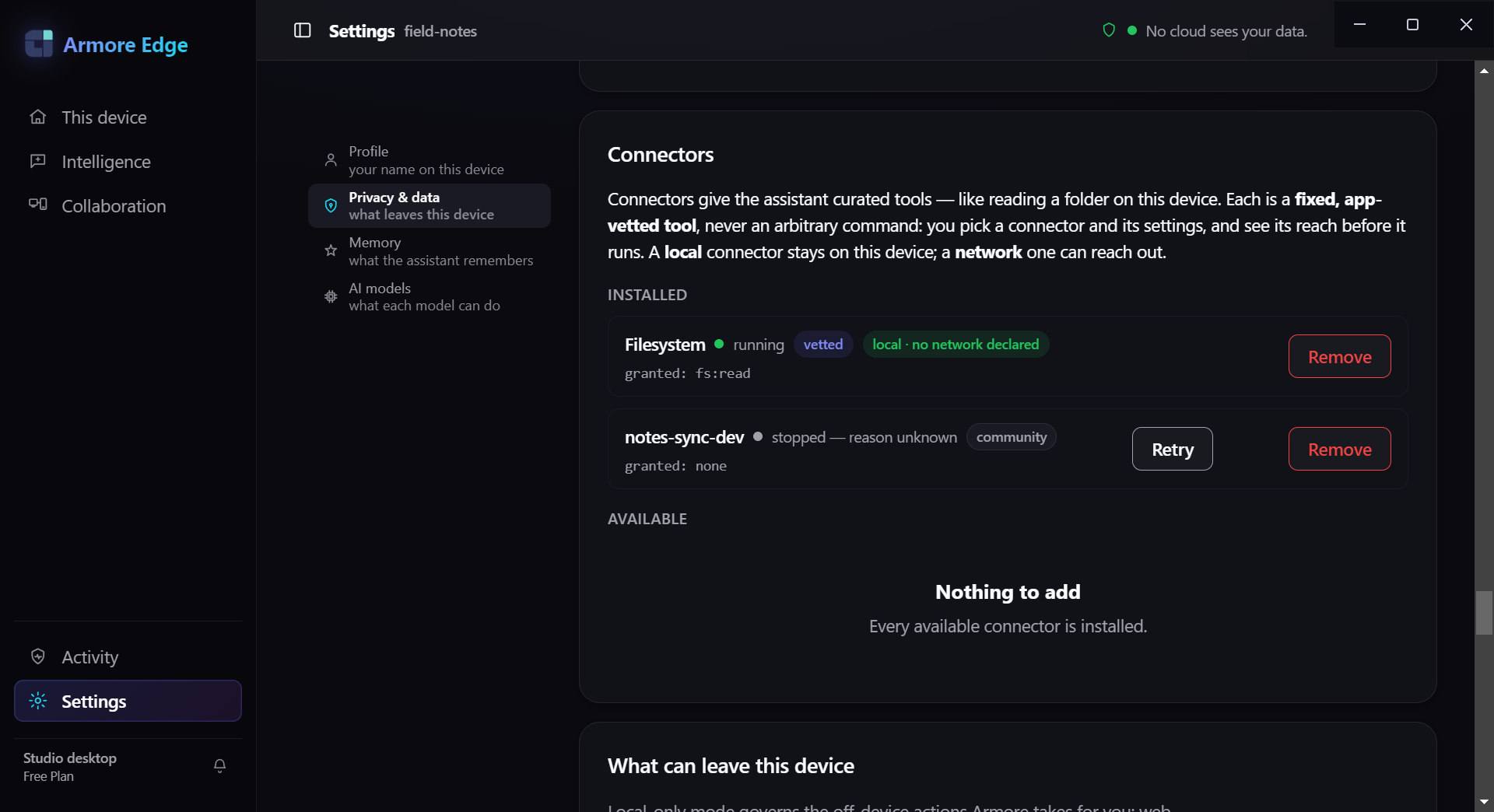The image size is (1494, 812).
Task: Click the scrollbar down arrow
Action: click(1484, 802)
